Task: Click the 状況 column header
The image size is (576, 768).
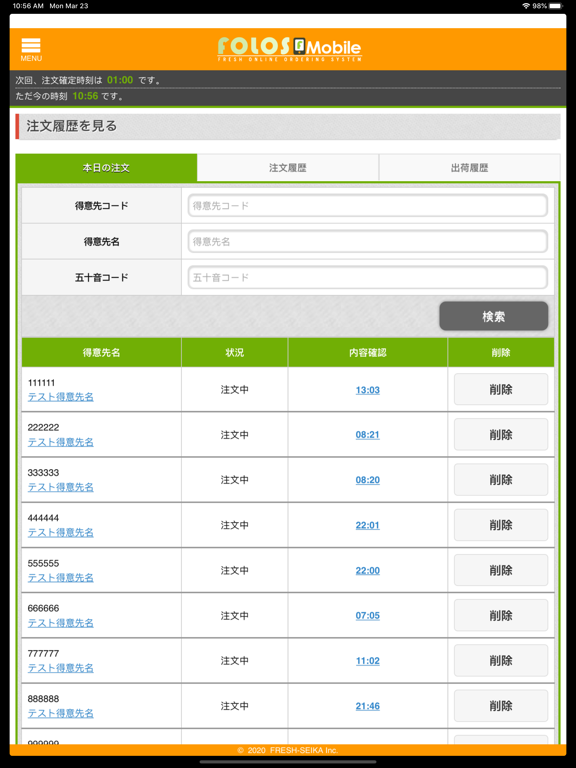Action: tap(235, 352)
